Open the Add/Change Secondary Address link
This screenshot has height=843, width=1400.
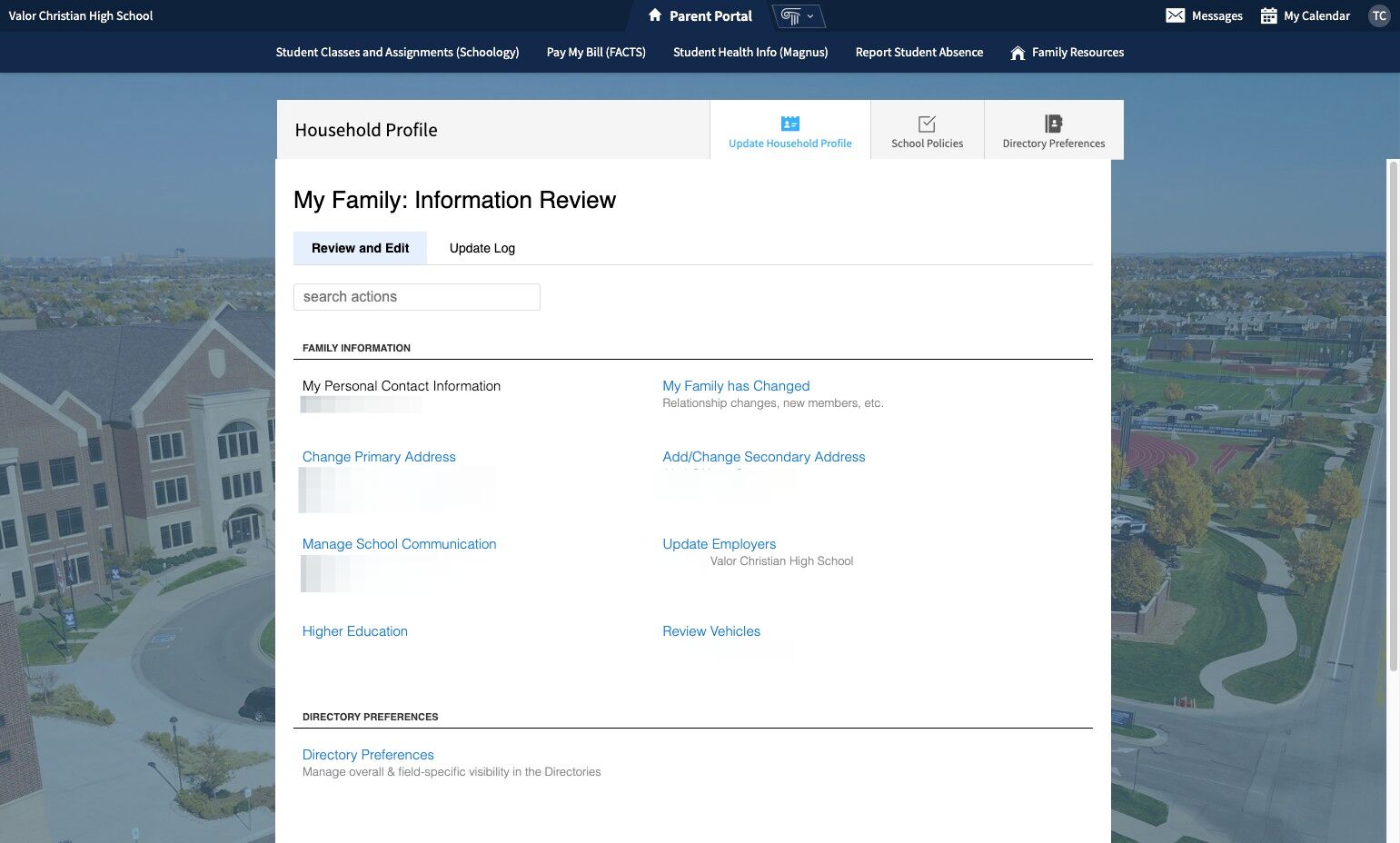pyautogui.click(x=764, y=457)
